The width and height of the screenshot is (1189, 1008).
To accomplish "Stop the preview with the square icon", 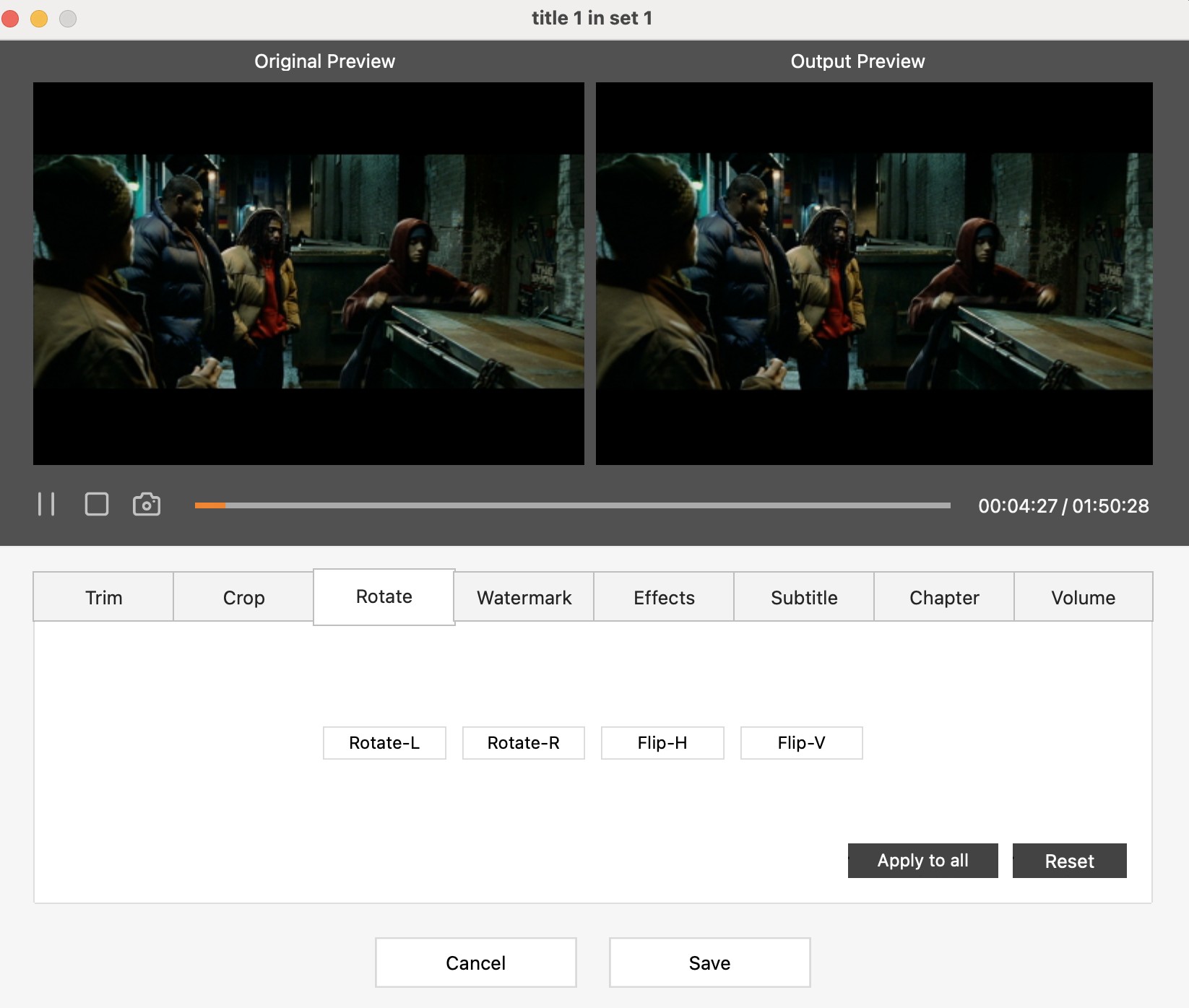I will tap(97, 504).
